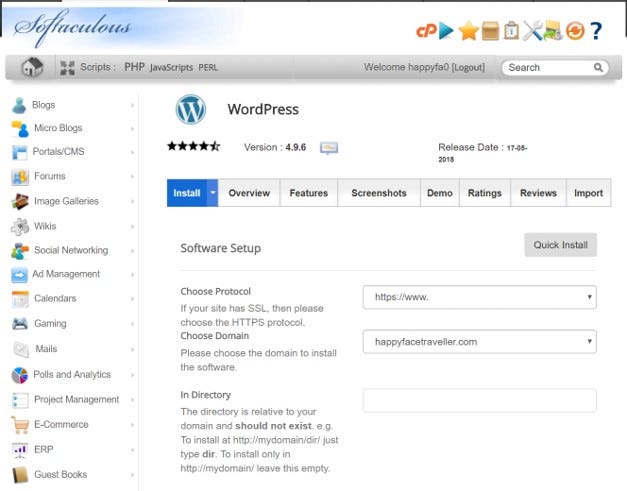
Task: Click the orange sync icon
Action: pyautogui.click(x=575, y=31)
